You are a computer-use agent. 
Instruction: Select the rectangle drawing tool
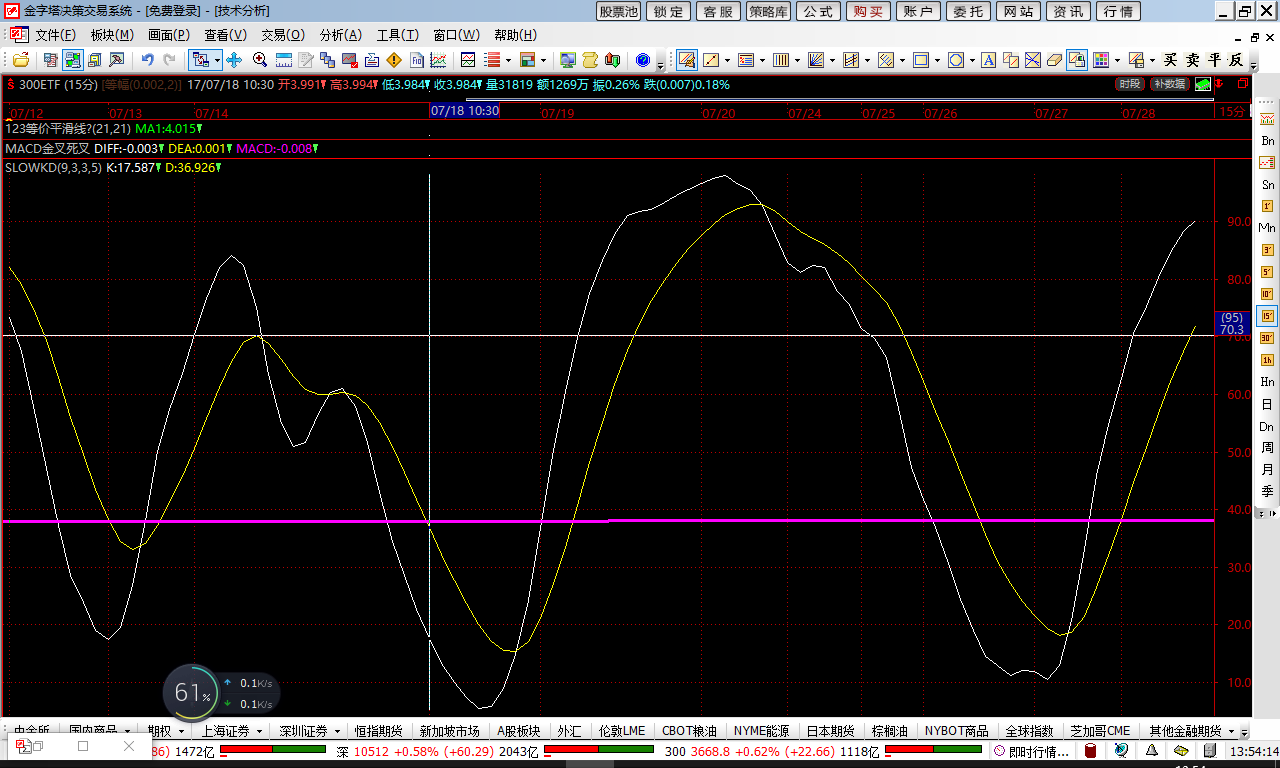point(921,60)
